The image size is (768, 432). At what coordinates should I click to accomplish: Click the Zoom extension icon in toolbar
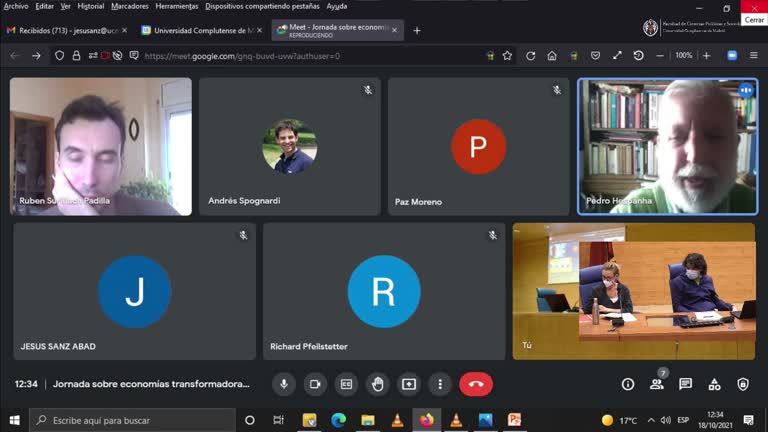click(732, 56)
